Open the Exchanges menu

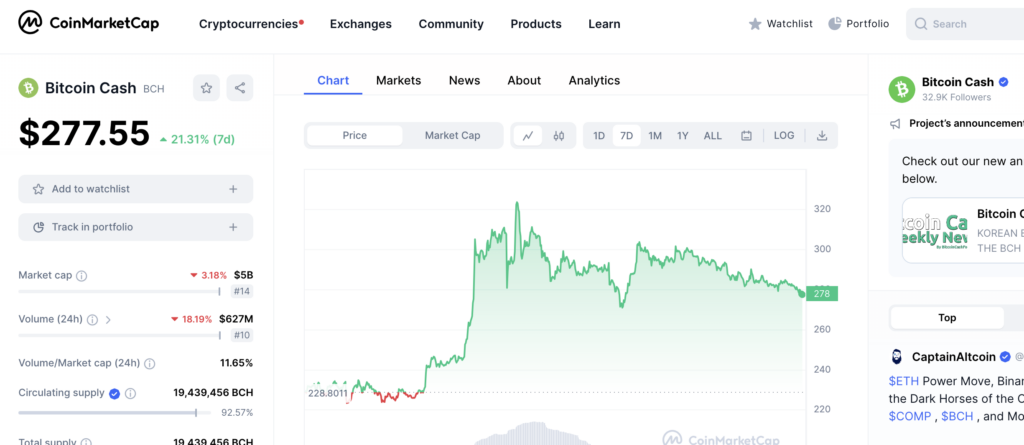tap(360, 24)
